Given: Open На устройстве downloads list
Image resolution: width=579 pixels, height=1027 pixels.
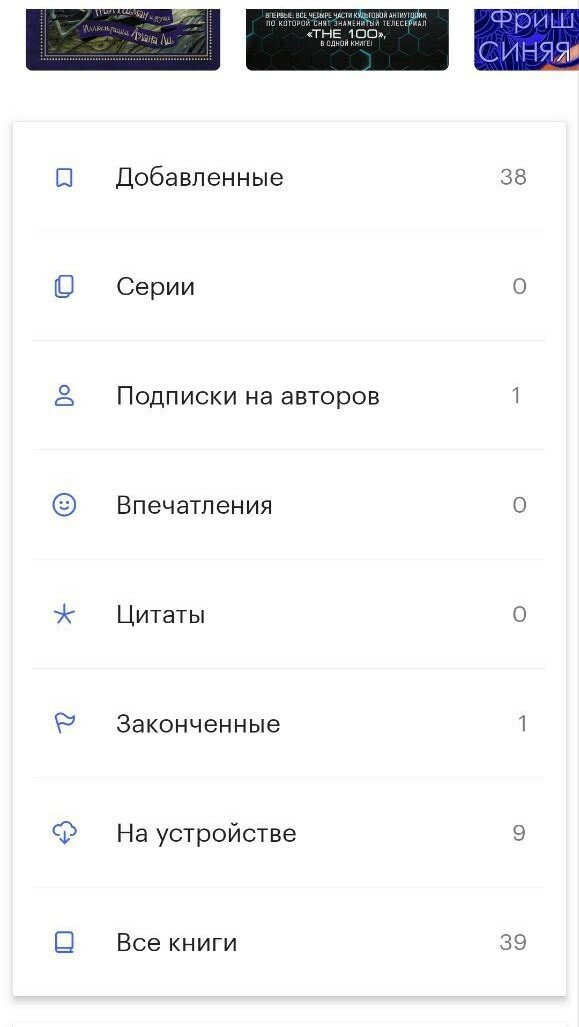Looking at the screenshot, I should click(289, 833).
